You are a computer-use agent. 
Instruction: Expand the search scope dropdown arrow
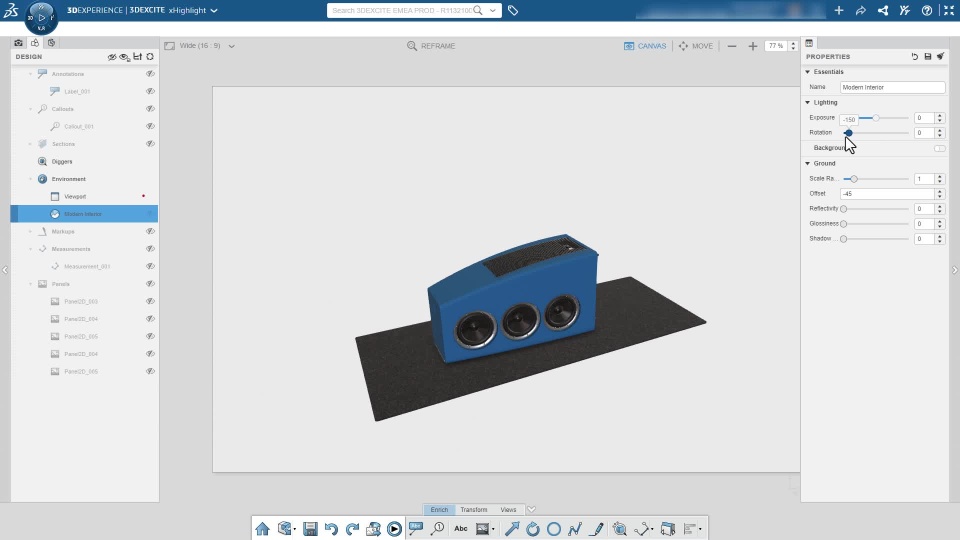[x=492, y=10]
